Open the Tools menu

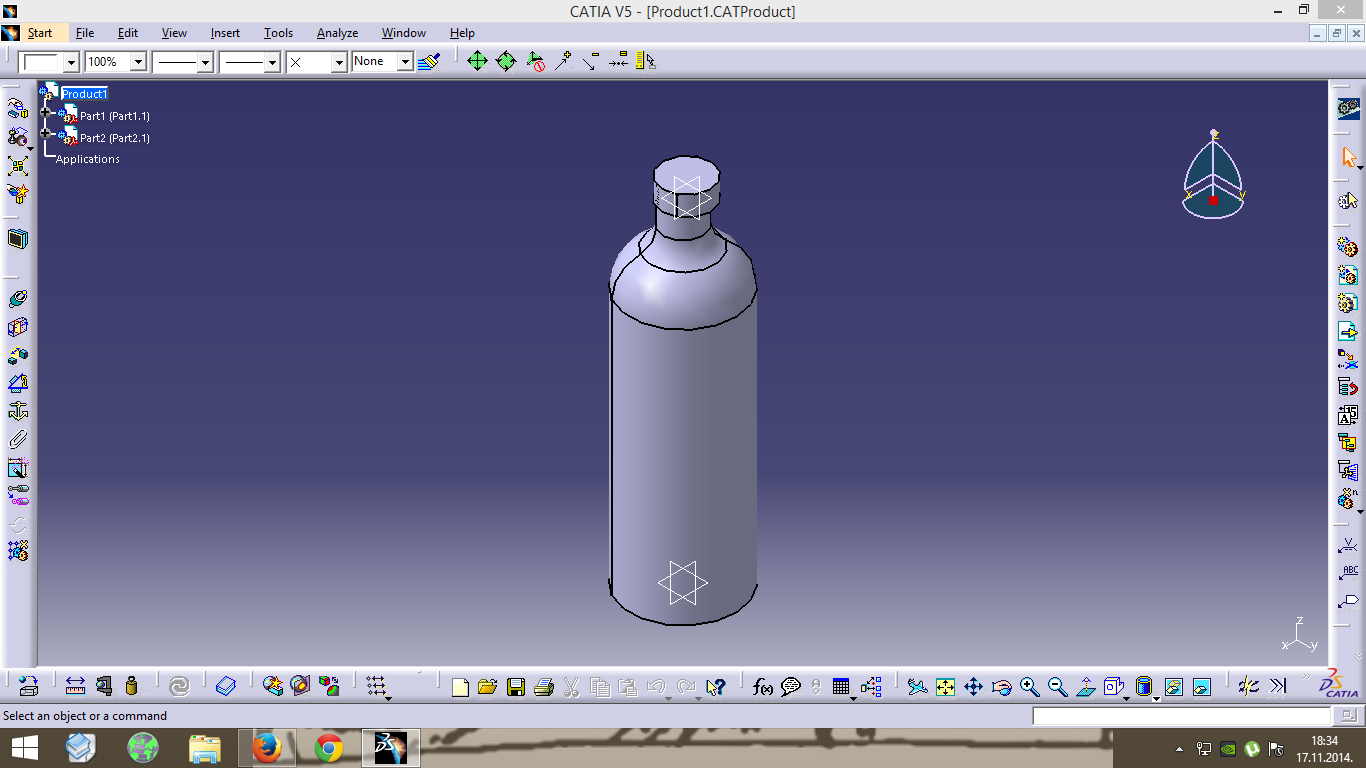pos(278,33)
